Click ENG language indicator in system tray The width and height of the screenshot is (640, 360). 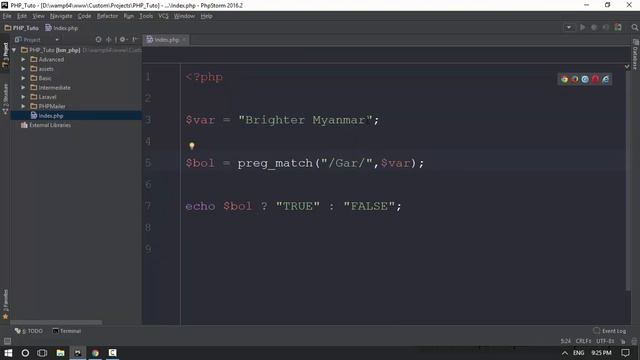578,353
